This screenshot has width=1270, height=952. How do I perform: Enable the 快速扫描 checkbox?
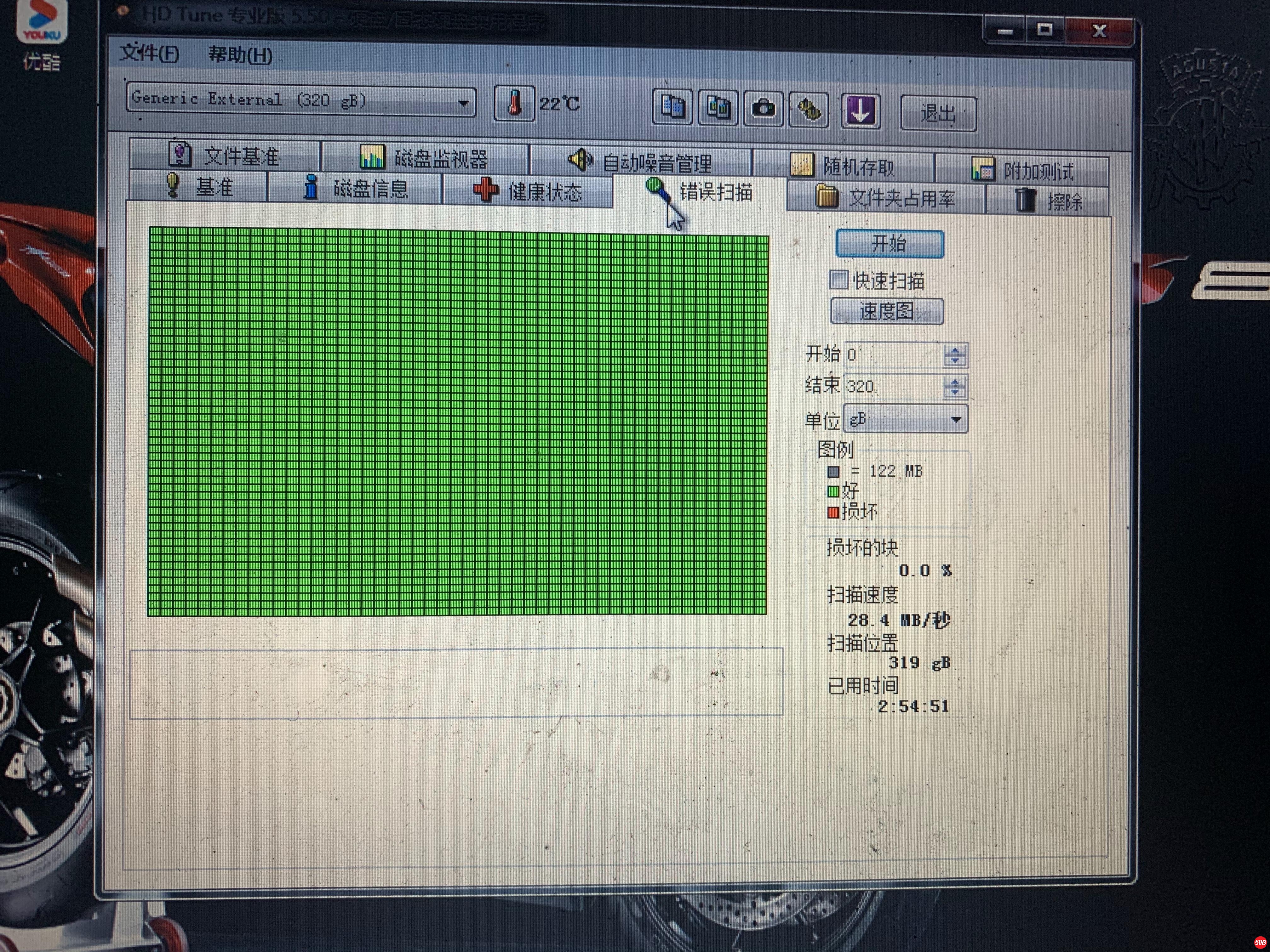(838, 280)
